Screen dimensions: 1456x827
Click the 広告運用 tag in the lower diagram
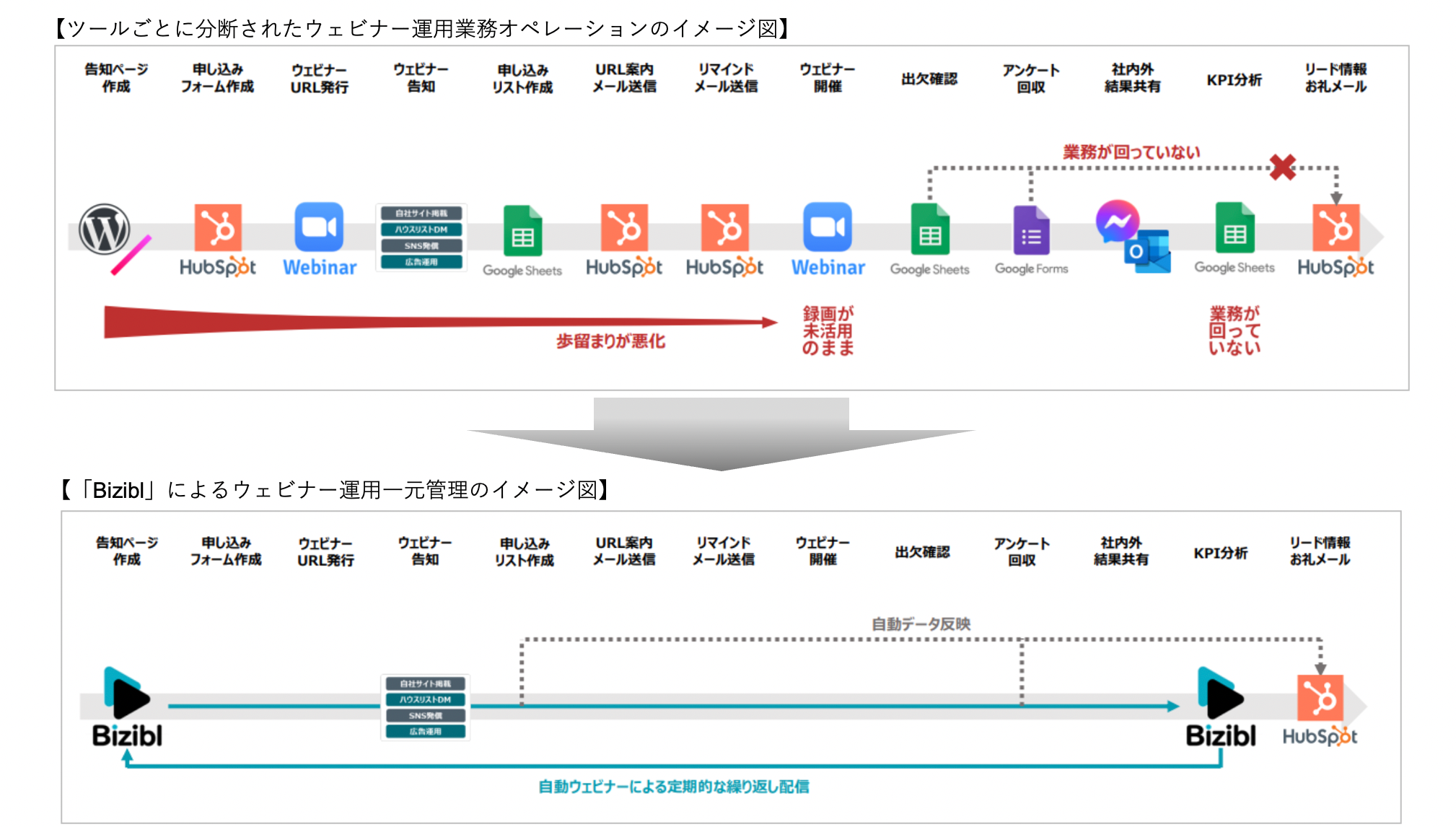coord(425,732)
